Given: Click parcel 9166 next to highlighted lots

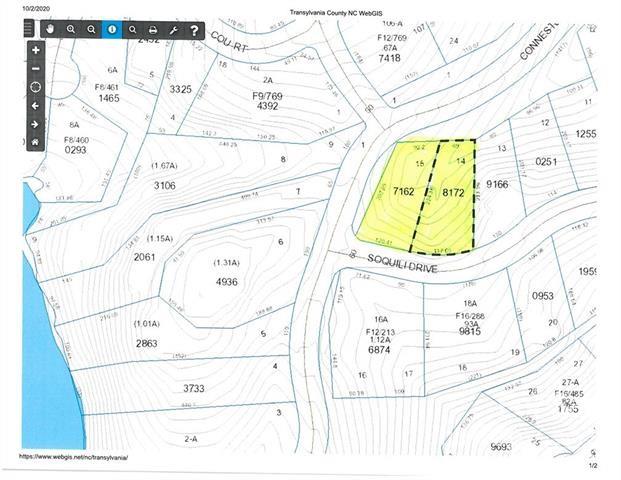Looking at the screenshot, I should click(497, 184).
